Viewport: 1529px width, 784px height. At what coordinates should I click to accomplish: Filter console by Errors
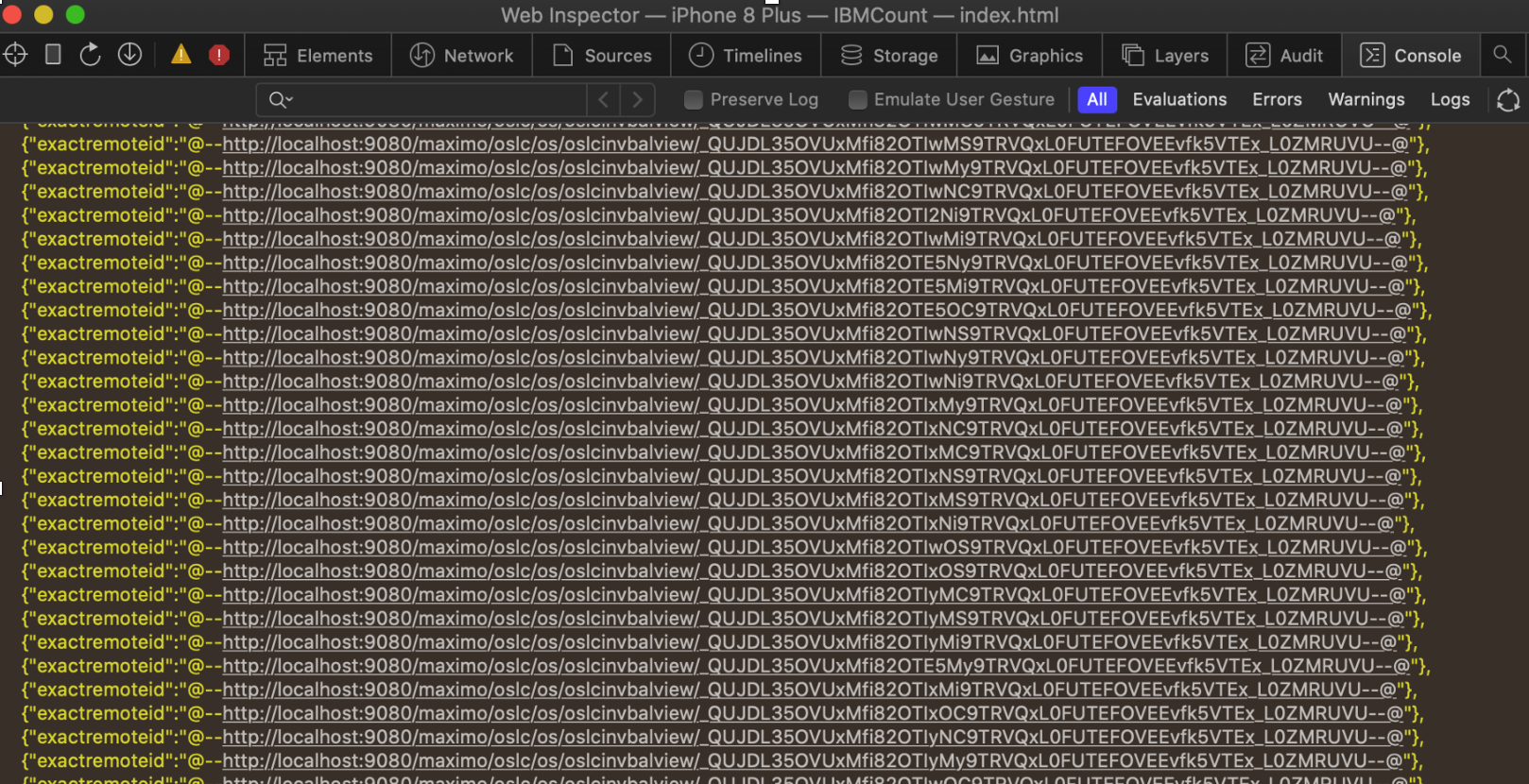coord(1277,99)
